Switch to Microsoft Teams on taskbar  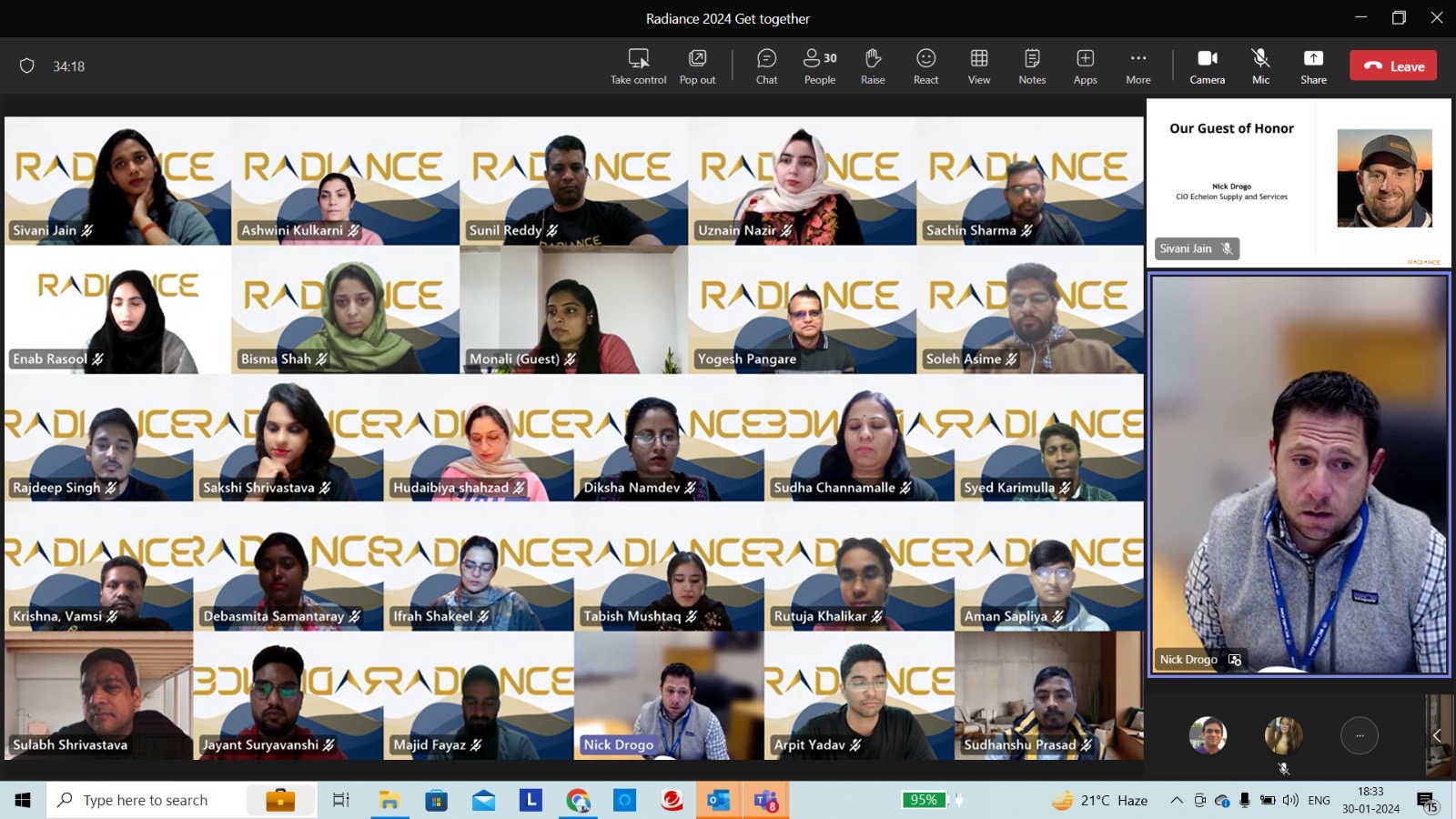point(765,800)
